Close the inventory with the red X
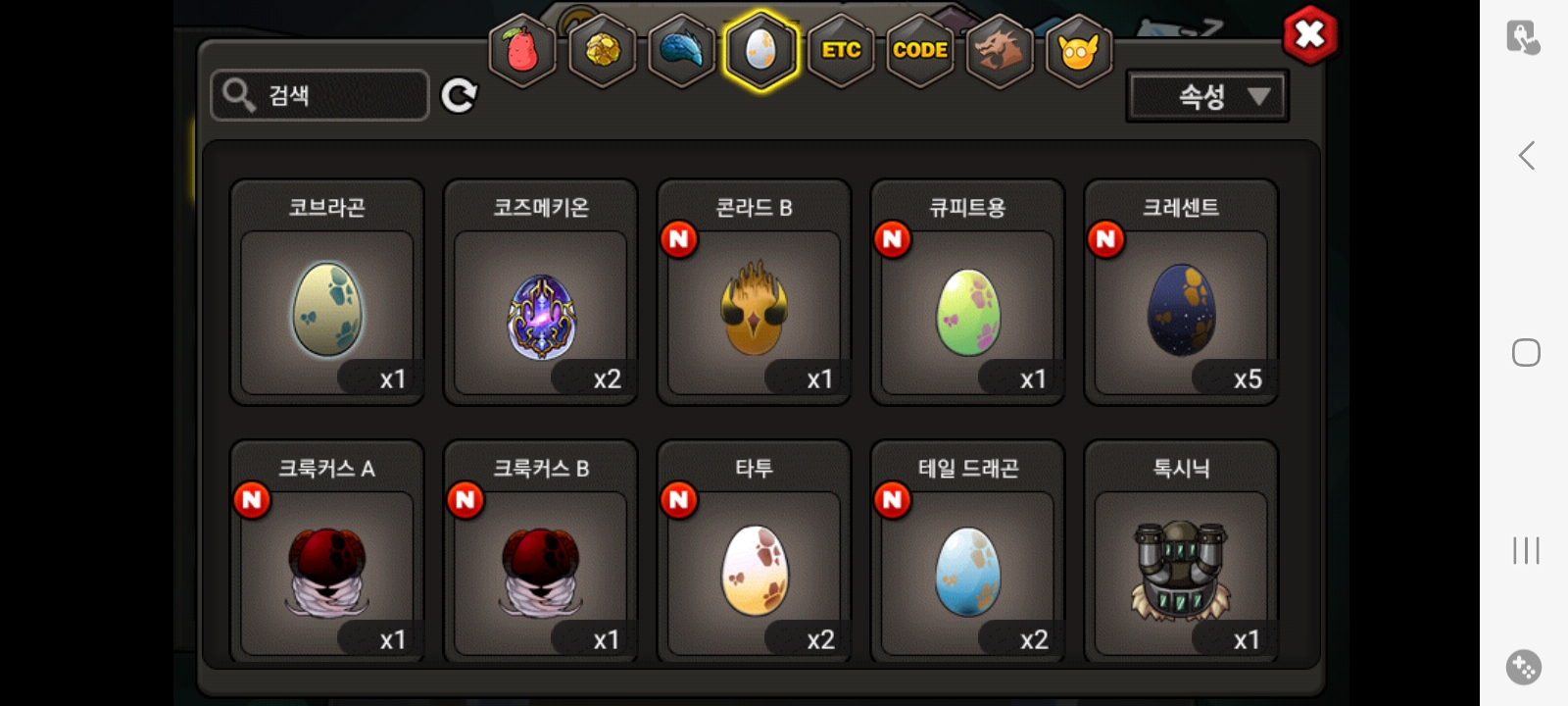Viewport: 1568px width, 706px height. (x=1309, y=35)
